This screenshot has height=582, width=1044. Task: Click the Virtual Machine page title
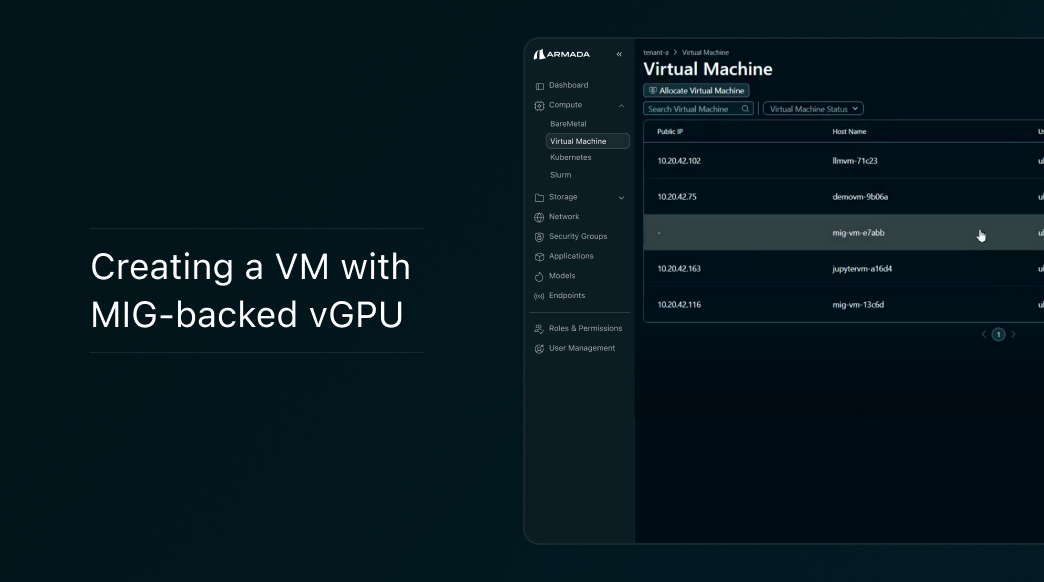pos(708,69)
